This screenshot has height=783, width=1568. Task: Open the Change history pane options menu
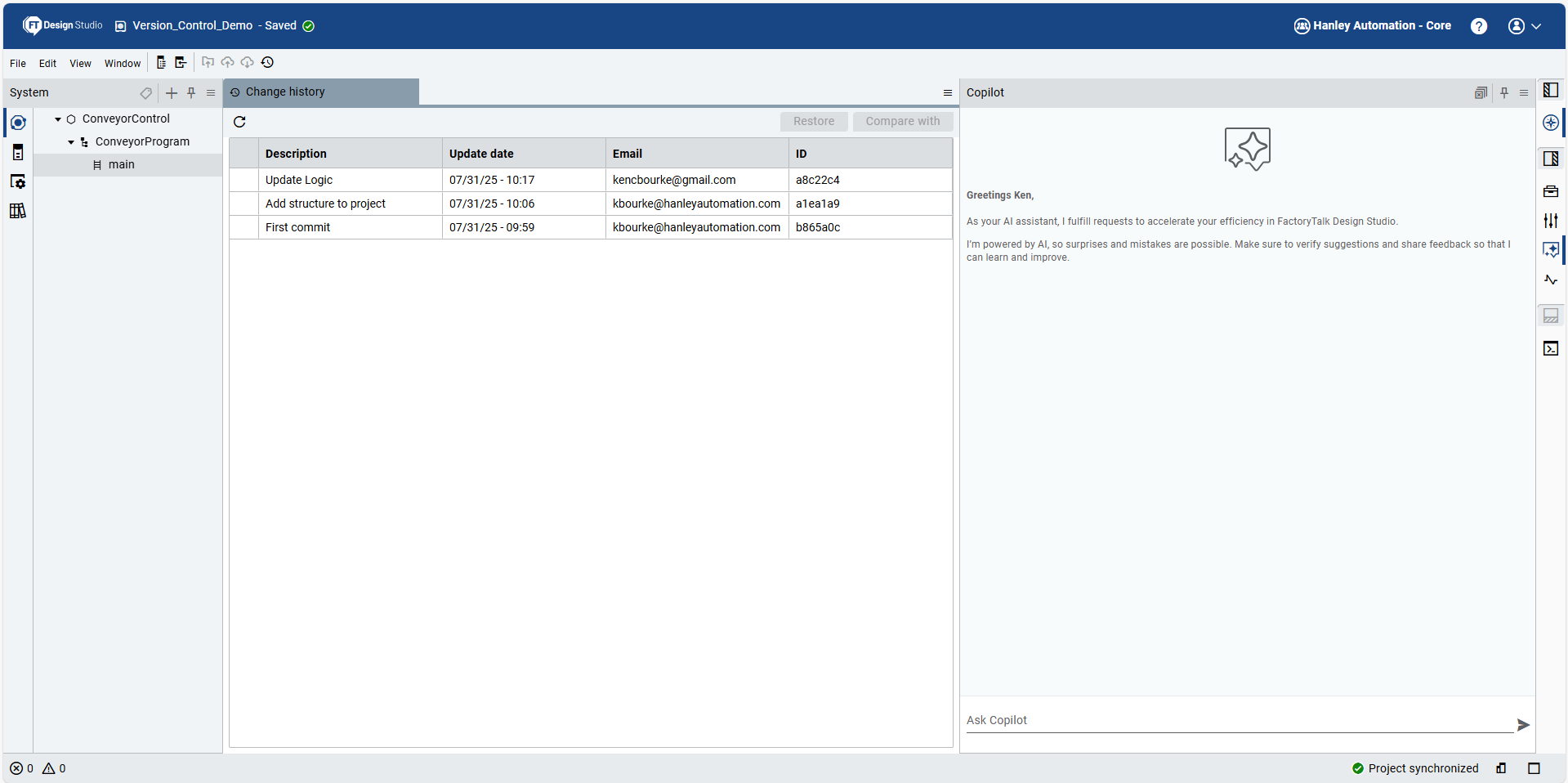click(948, 93)
